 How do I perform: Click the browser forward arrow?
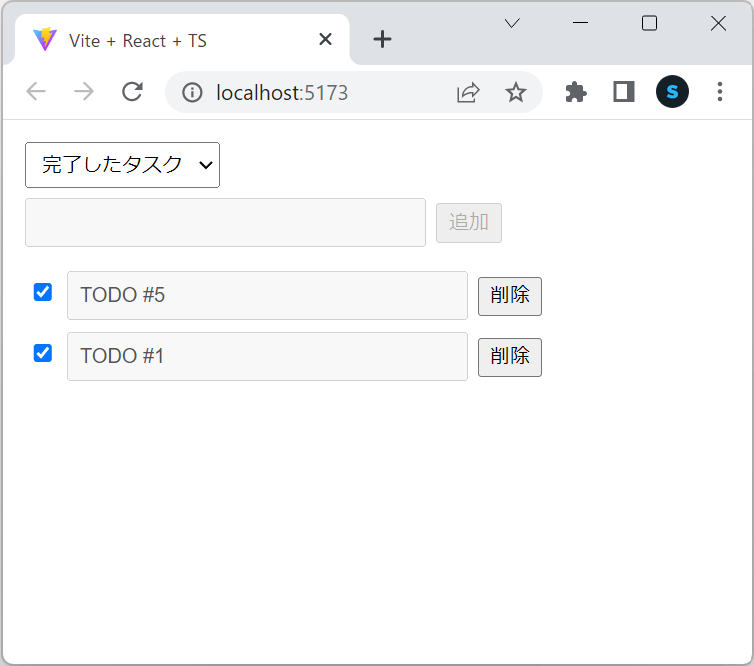84,91
